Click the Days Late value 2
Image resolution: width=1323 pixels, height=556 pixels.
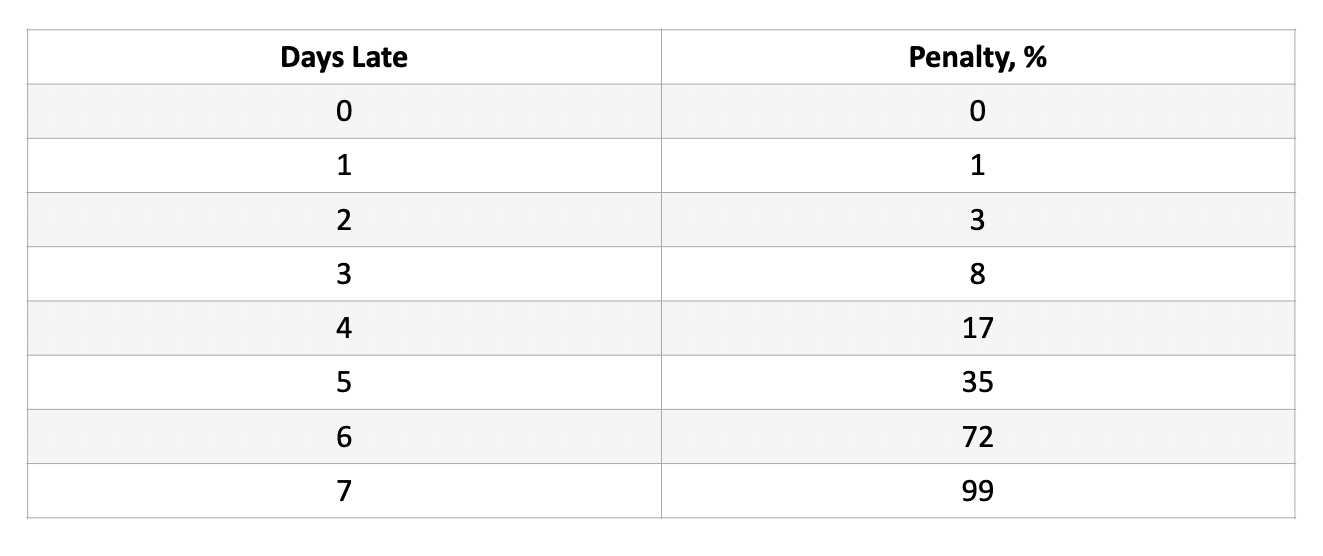point(344,220)
